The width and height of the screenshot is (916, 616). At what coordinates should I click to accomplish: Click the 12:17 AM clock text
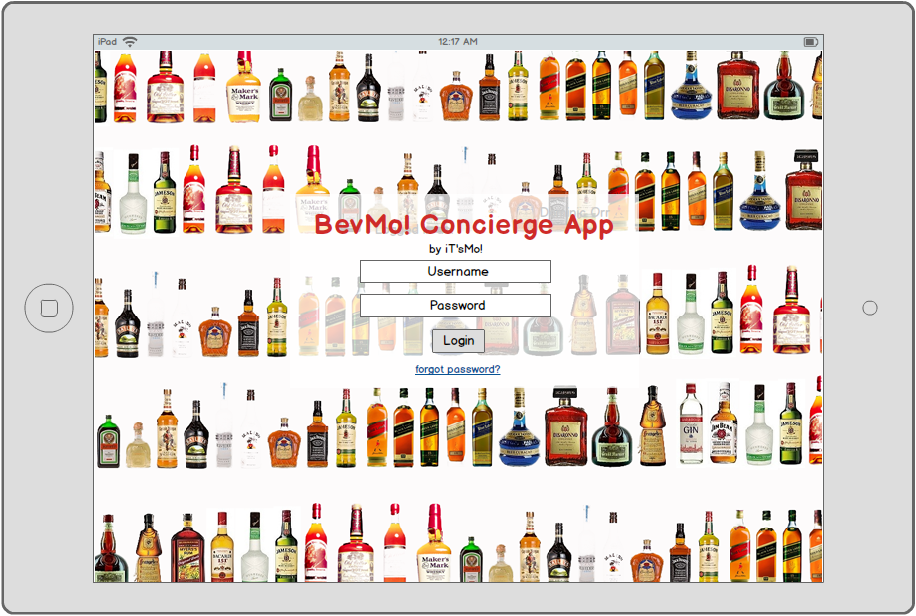coord(457,41)
